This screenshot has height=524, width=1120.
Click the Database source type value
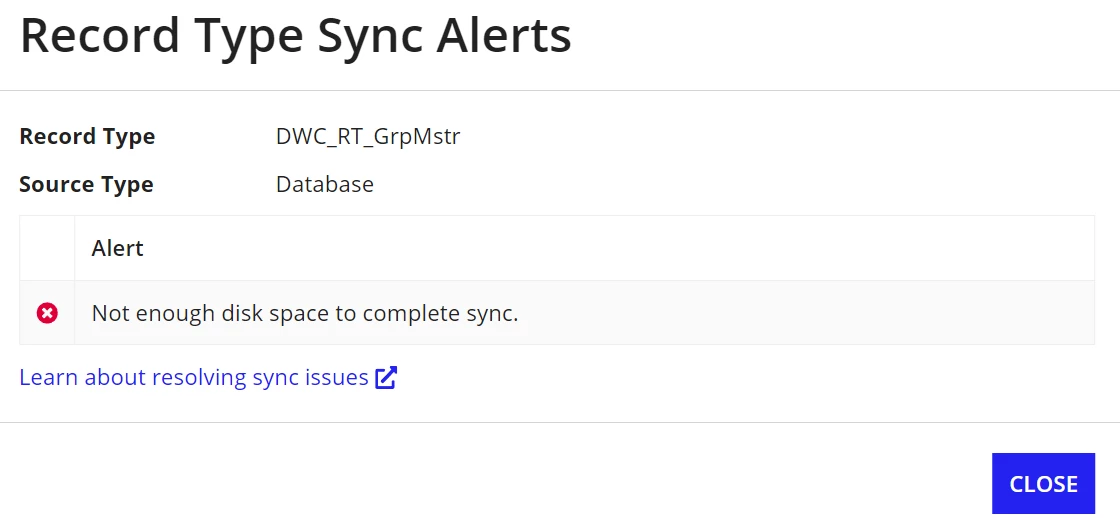pyautogui.click(x=325, y=184)
